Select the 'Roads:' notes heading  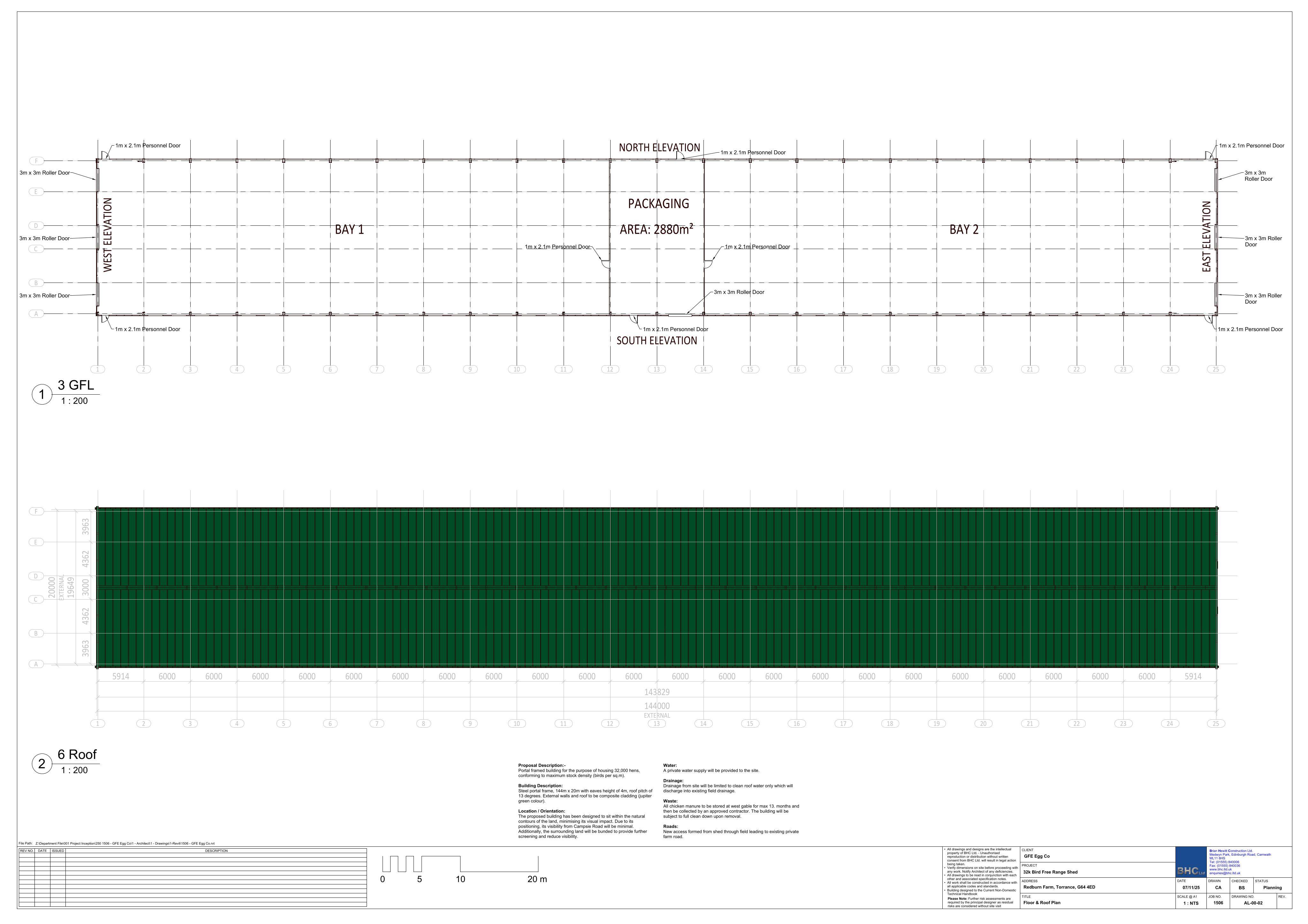671,827
